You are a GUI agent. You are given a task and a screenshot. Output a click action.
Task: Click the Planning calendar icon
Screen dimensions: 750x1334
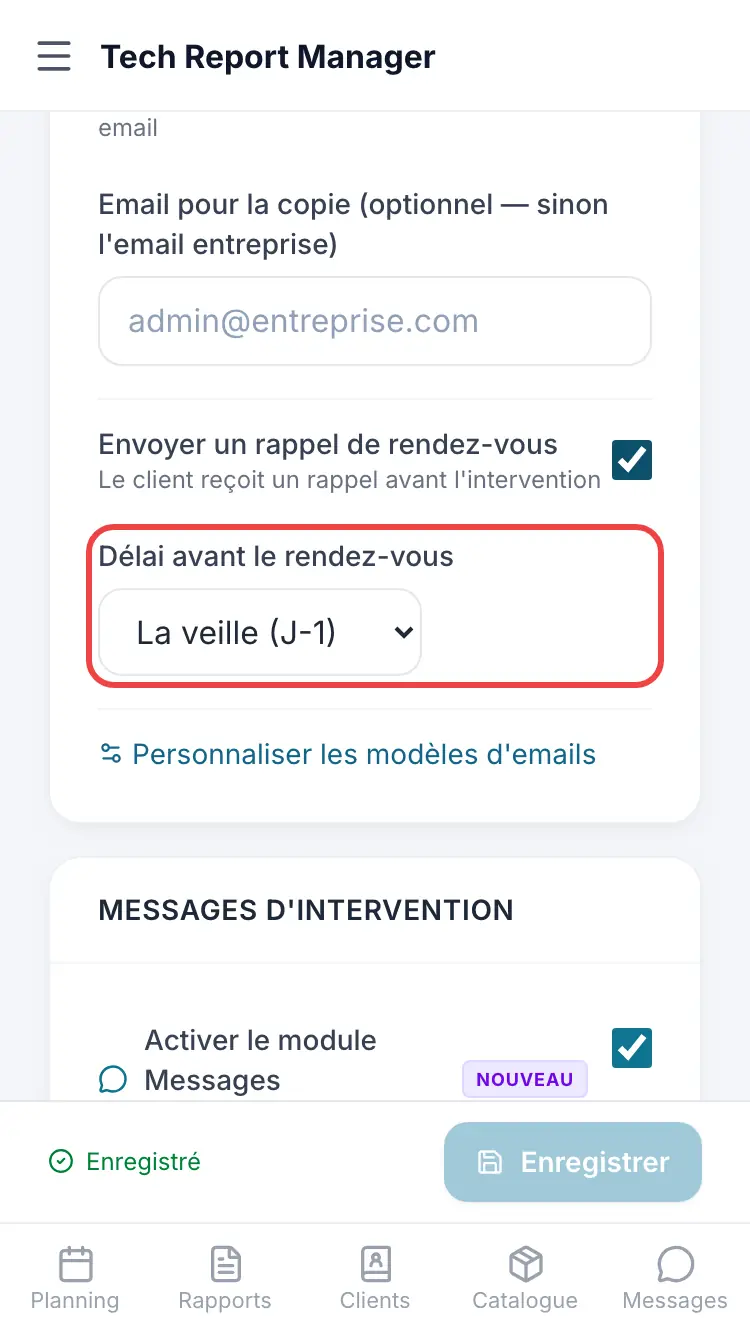coord(75,1265)
